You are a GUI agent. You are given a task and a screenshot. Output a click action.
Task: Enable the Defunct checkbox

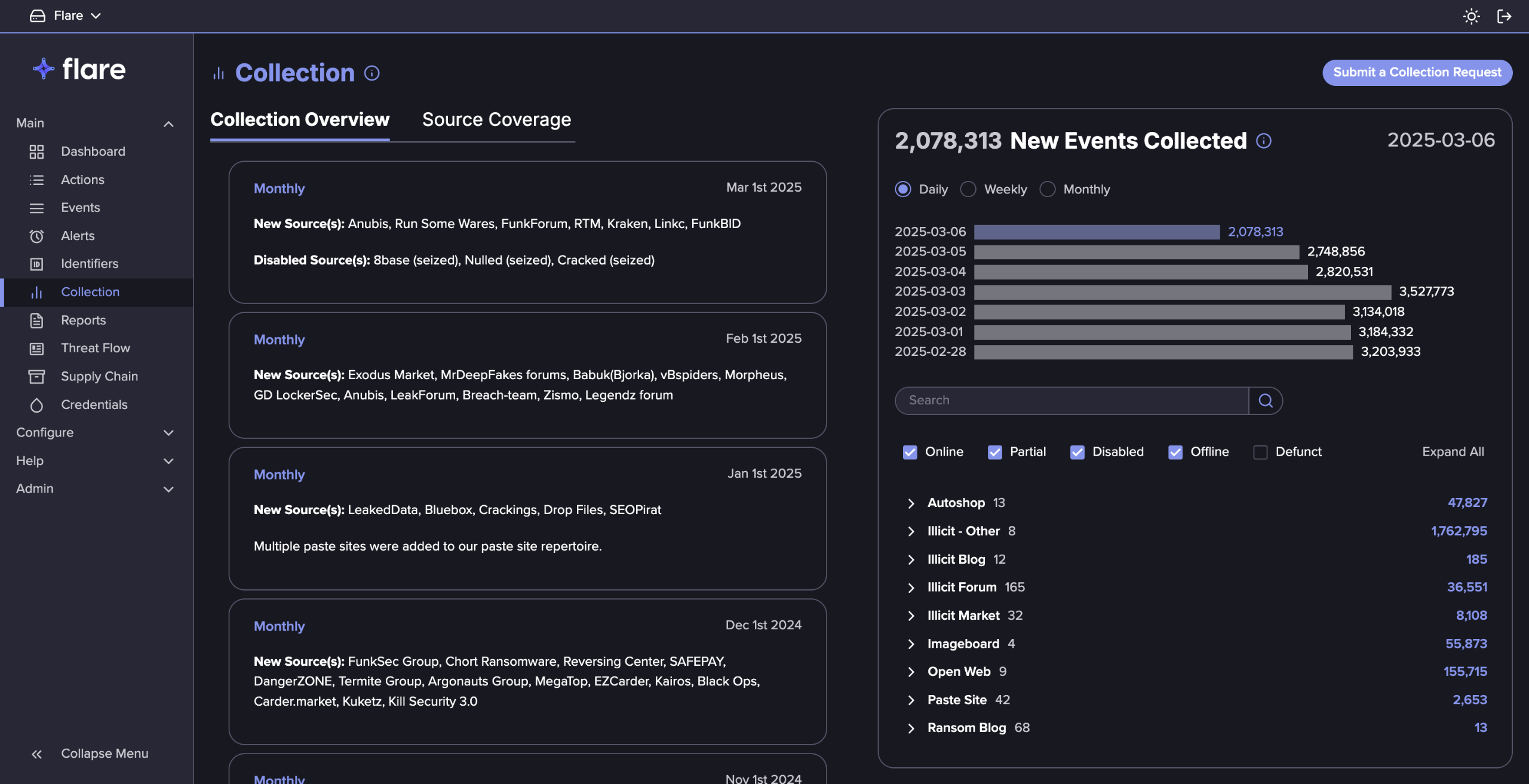point(1260,452)
